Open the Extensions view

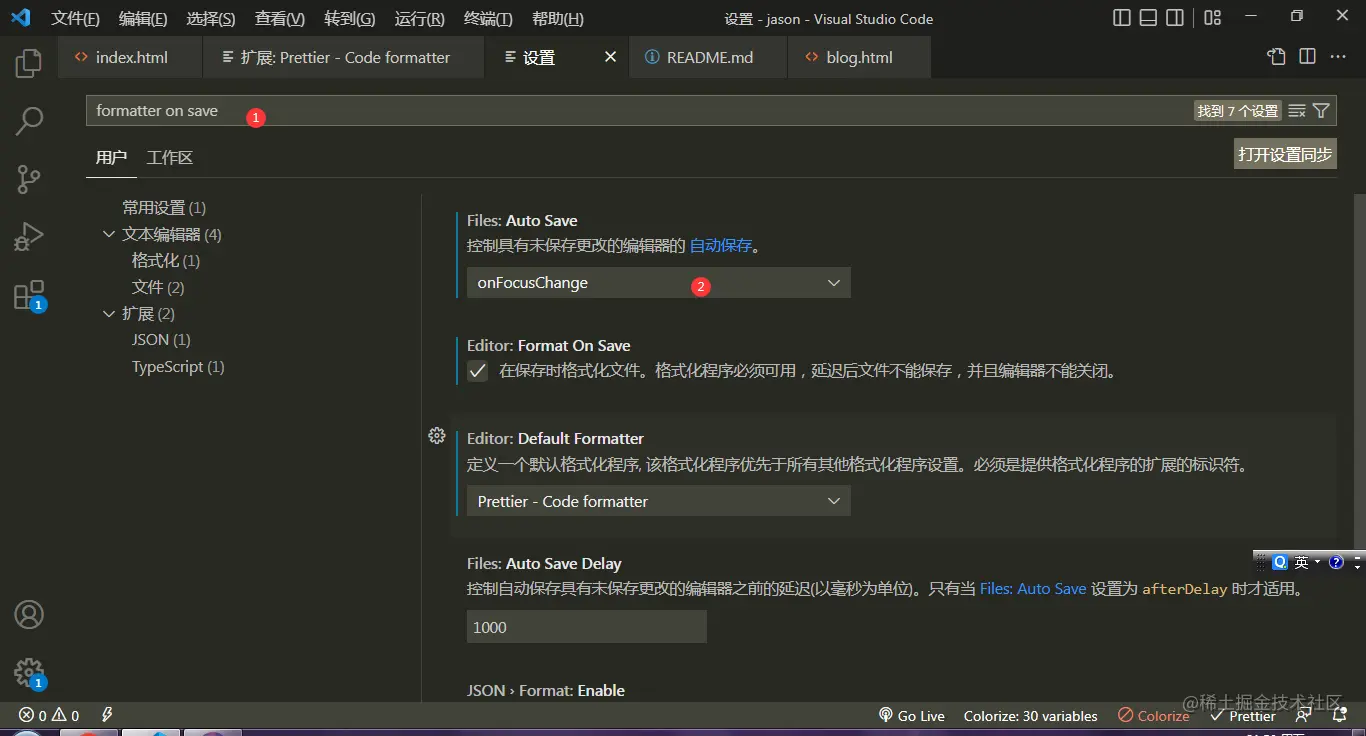pyautogui.click(x=29, y=295)
